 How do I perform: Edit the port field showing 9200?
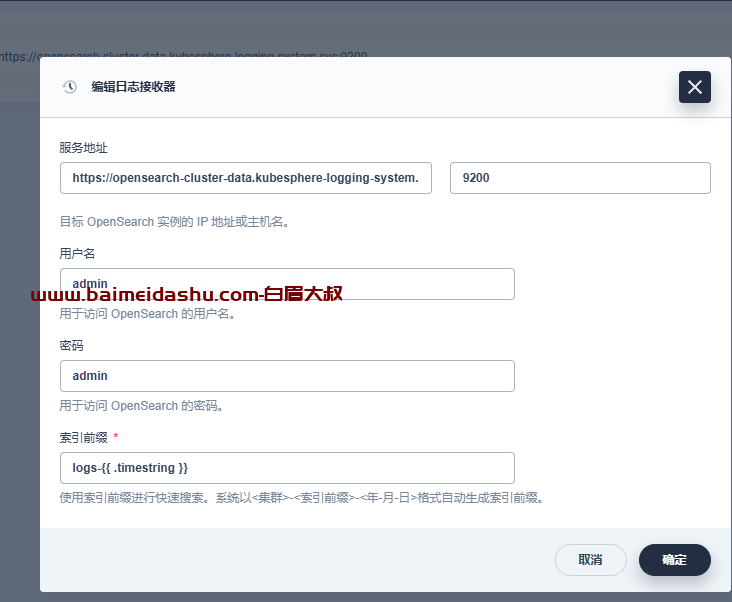pos(580,178)
